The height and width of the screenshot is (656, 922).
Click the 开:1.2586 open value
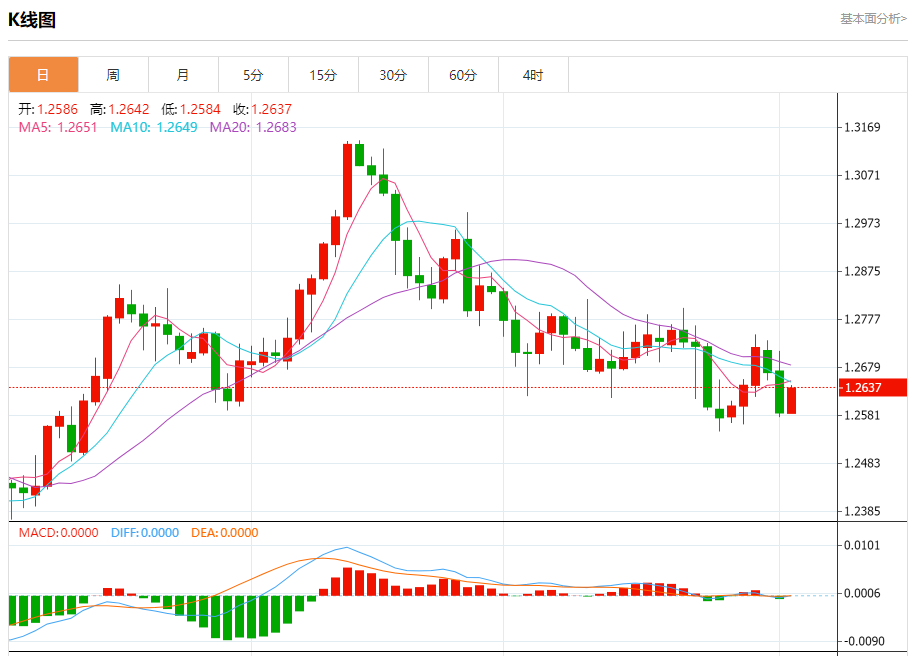pyautogui.click(x=48, y=109)
